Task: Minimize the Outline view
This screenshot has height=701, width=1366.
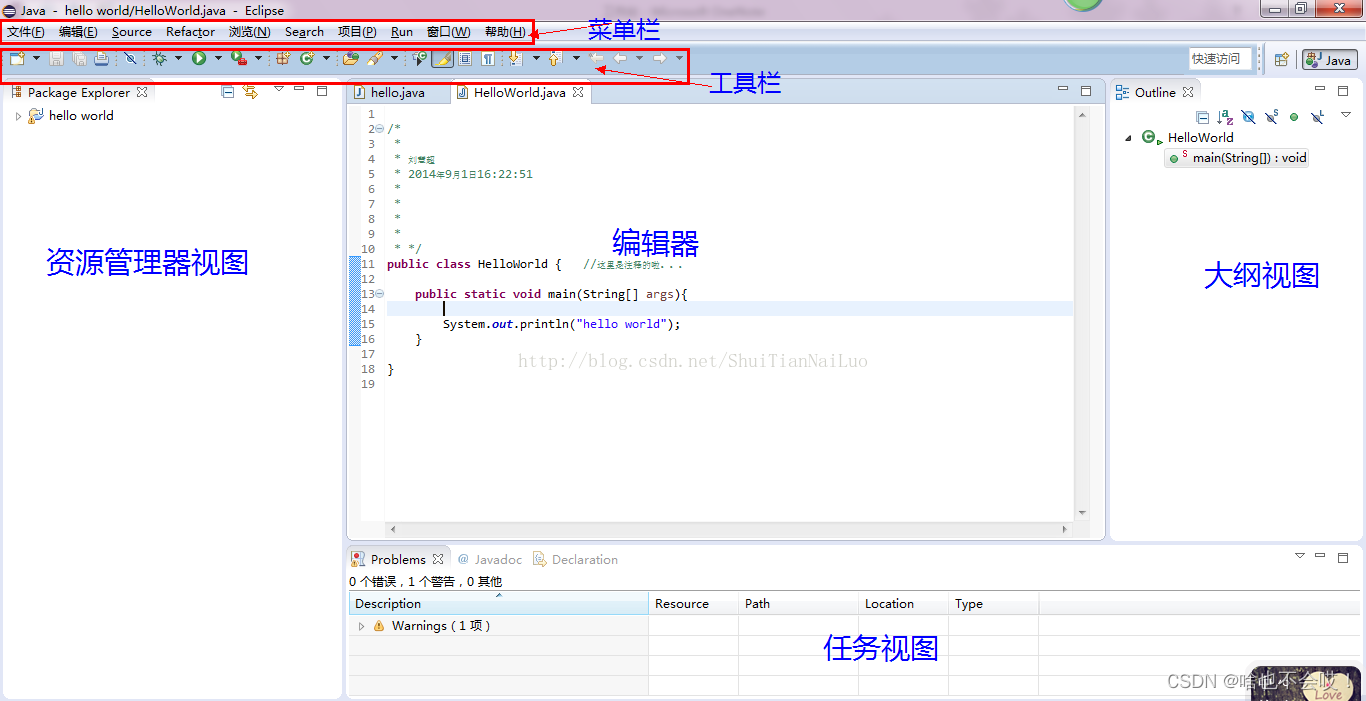Action: pos(1320,89)
